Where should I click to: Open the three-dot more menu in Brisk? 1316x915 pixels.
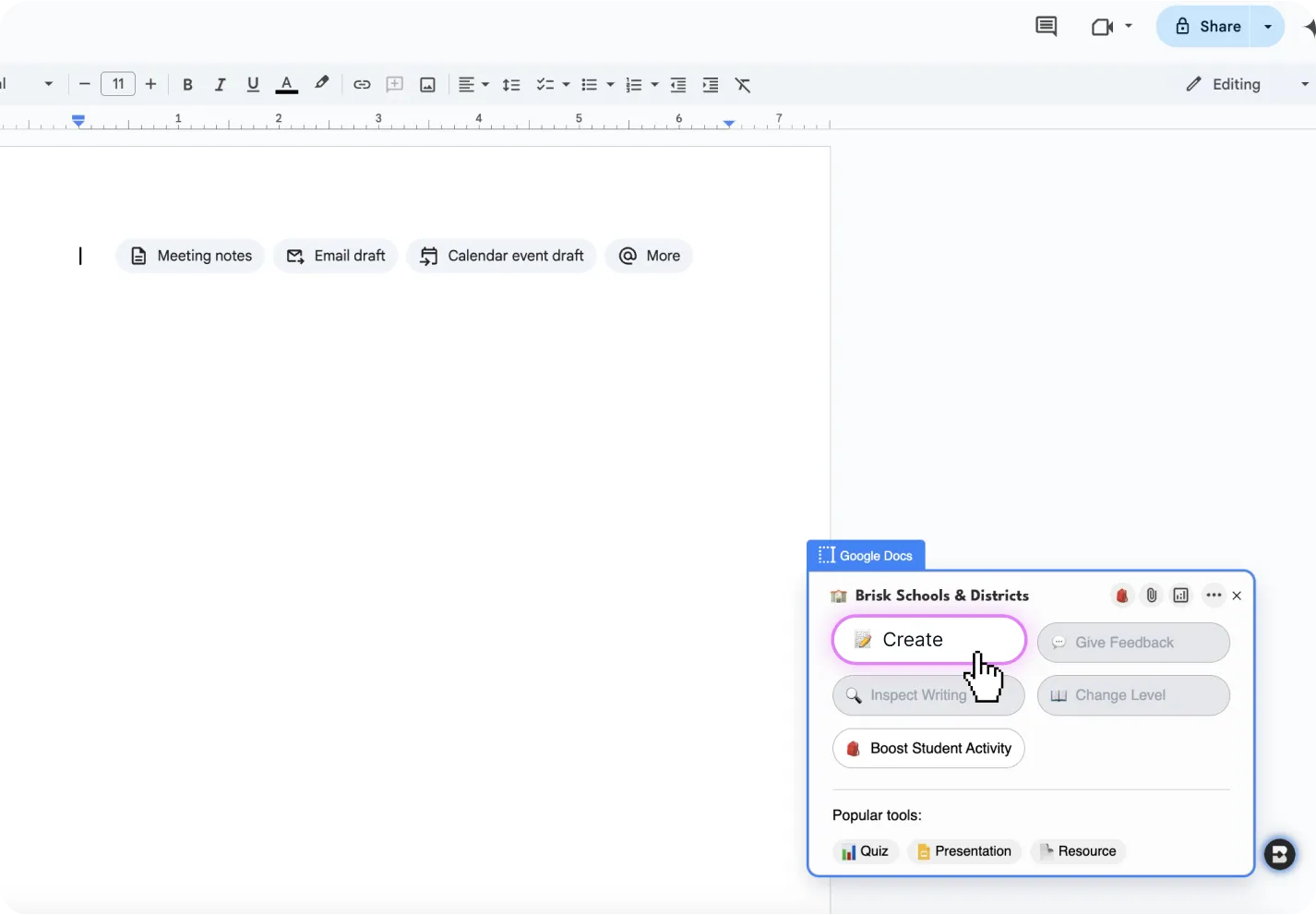point(1214,596)
